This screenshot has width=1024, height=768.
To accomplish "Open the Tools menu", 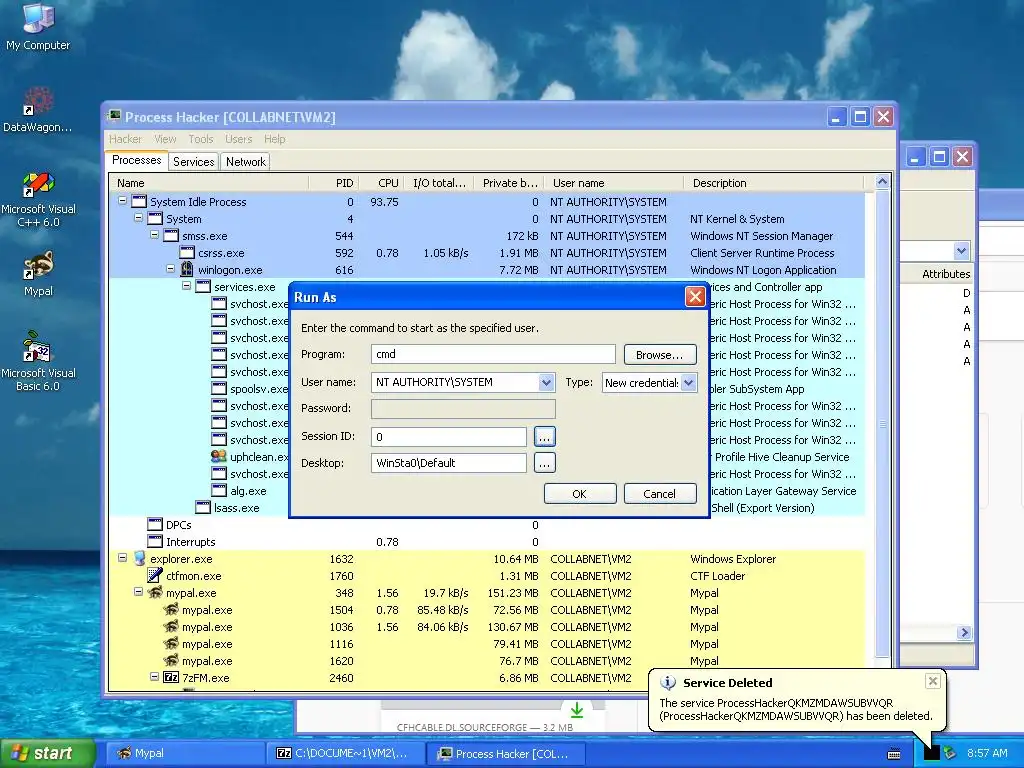I will point(201,139).
